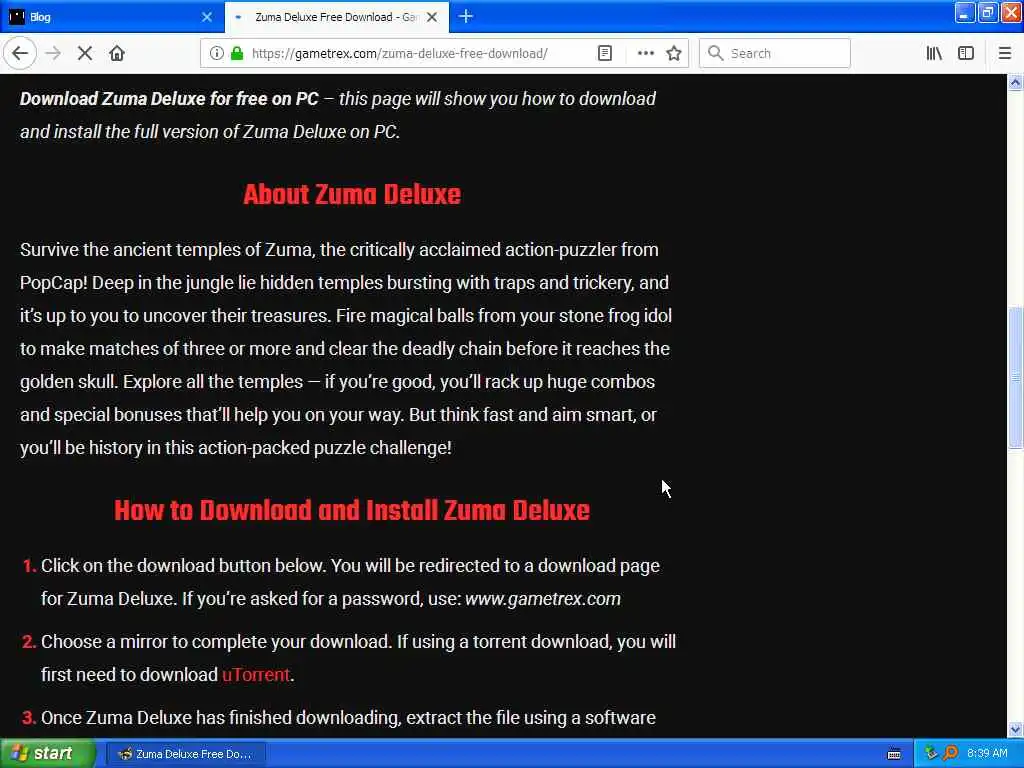The height and width of the screenshot is (768, 1024).
Task: Go back to the previous page
Action: click(x=20, y=53)
